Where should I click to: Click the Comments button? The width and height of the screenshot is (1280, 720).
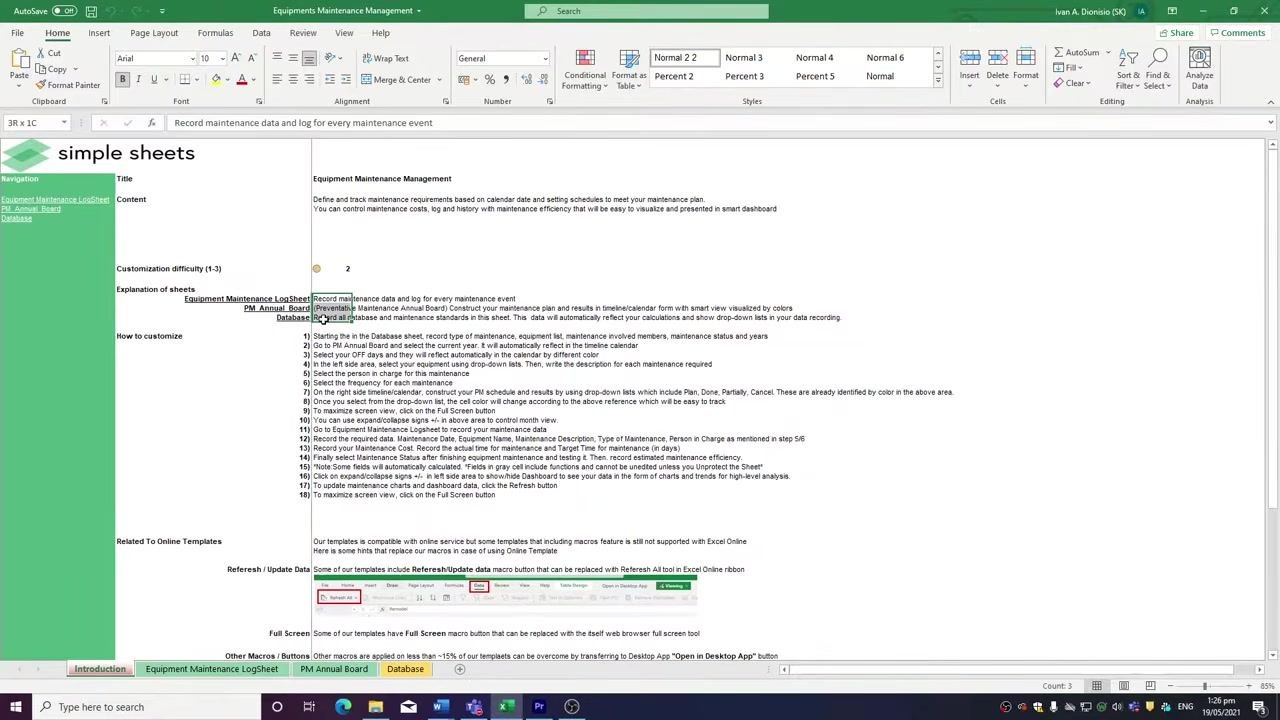[1238, 33]
